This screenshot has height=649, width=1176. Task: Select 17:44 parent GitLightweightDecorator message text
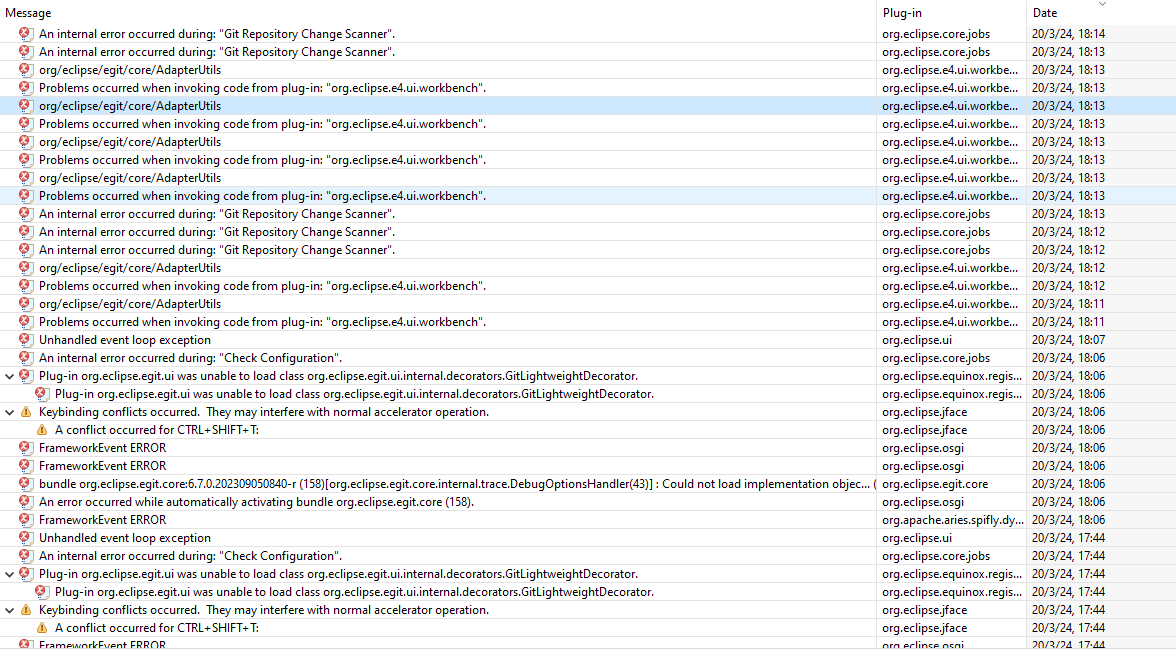click(x=338, y=574)
